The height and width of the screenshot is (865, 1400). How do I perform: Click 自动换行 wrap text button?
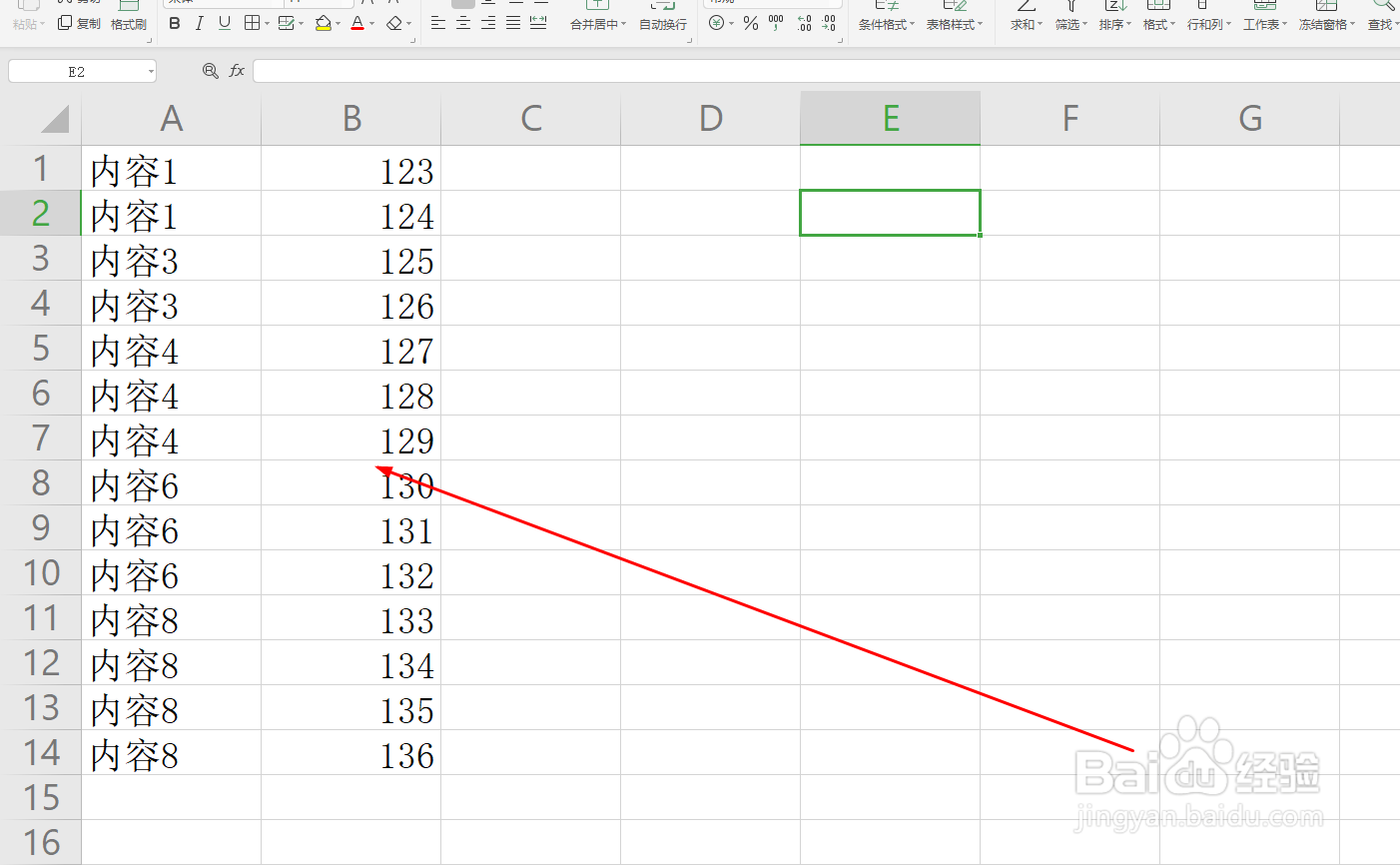click(663, 24)
